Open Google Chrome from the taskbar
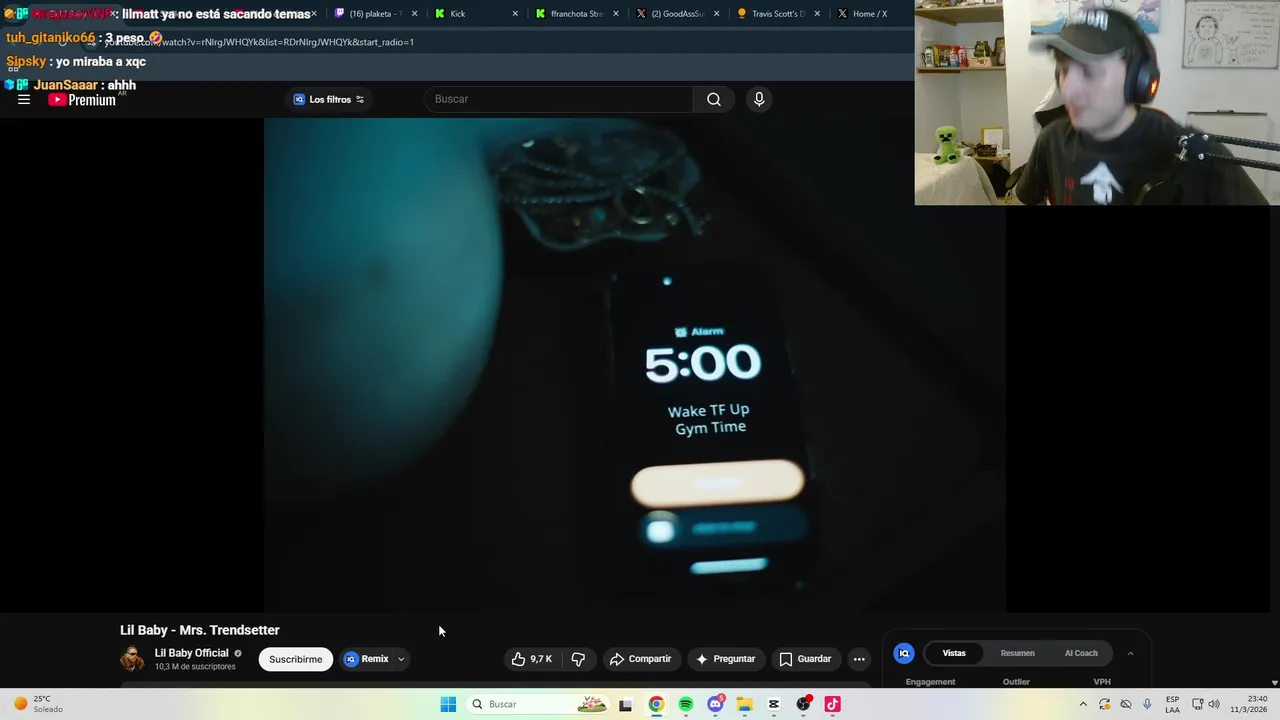The width and height of the screenshot is (1280, 720). point(656,704)
